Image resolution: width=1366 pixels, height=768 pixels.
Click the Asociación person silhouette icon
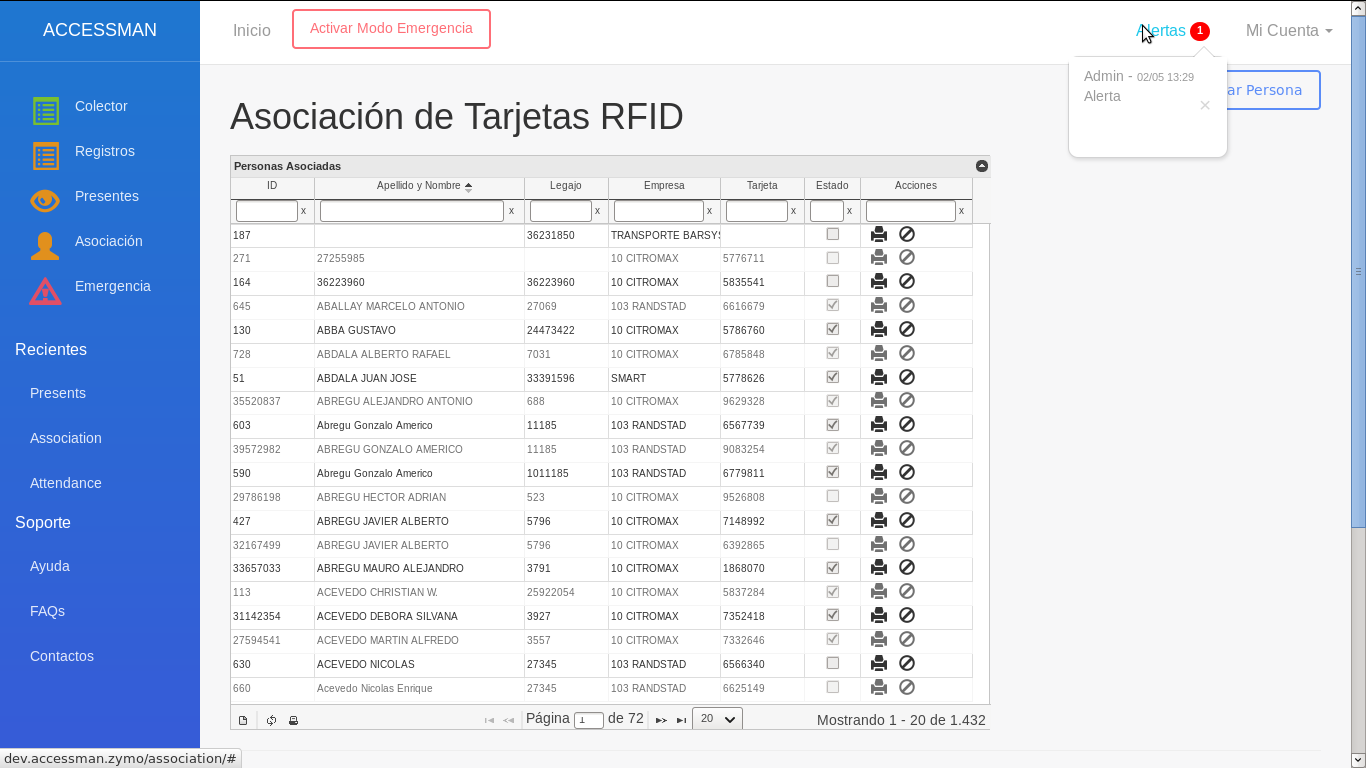pos(45,246)
